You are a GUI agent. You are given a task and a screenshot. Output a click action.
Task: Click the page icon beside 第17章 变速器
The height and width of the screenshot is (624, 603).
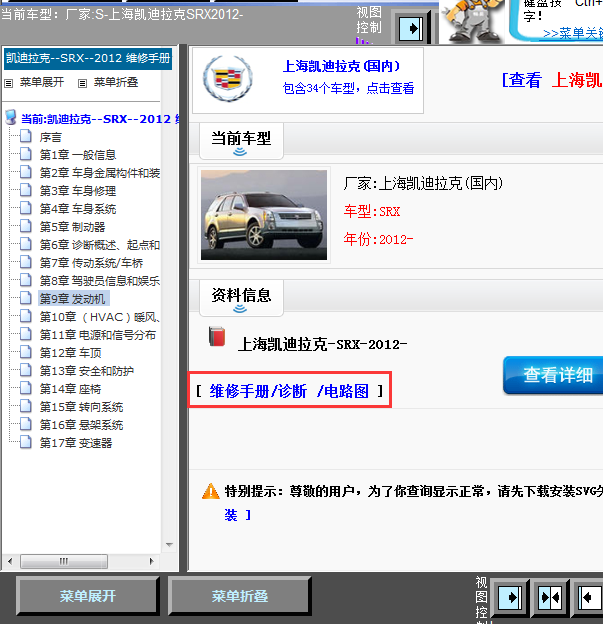(26, 442)
